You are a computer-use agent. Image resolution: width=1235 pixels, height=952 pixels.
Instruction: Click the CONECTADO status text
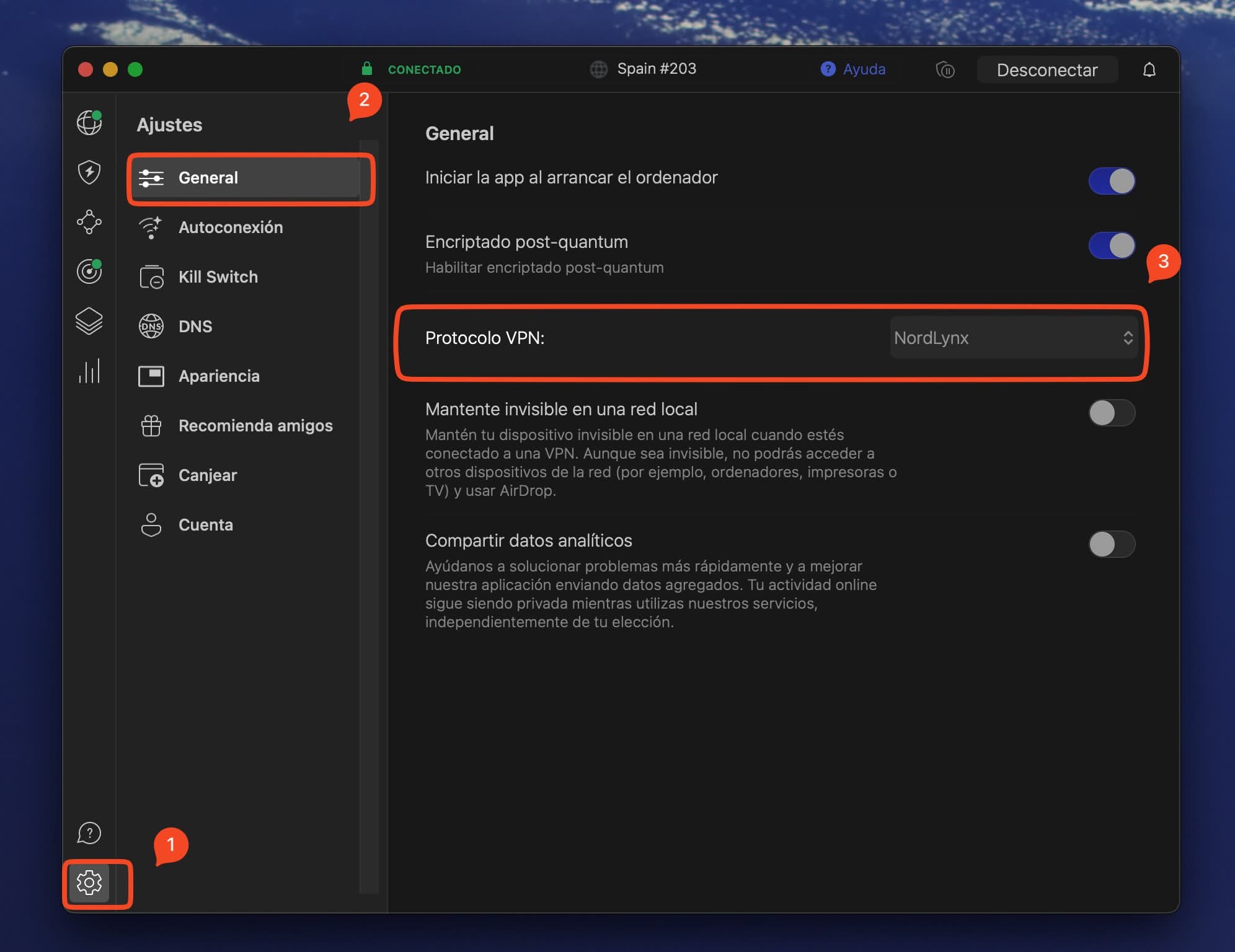pyautogui.click(x=425, y=69)
